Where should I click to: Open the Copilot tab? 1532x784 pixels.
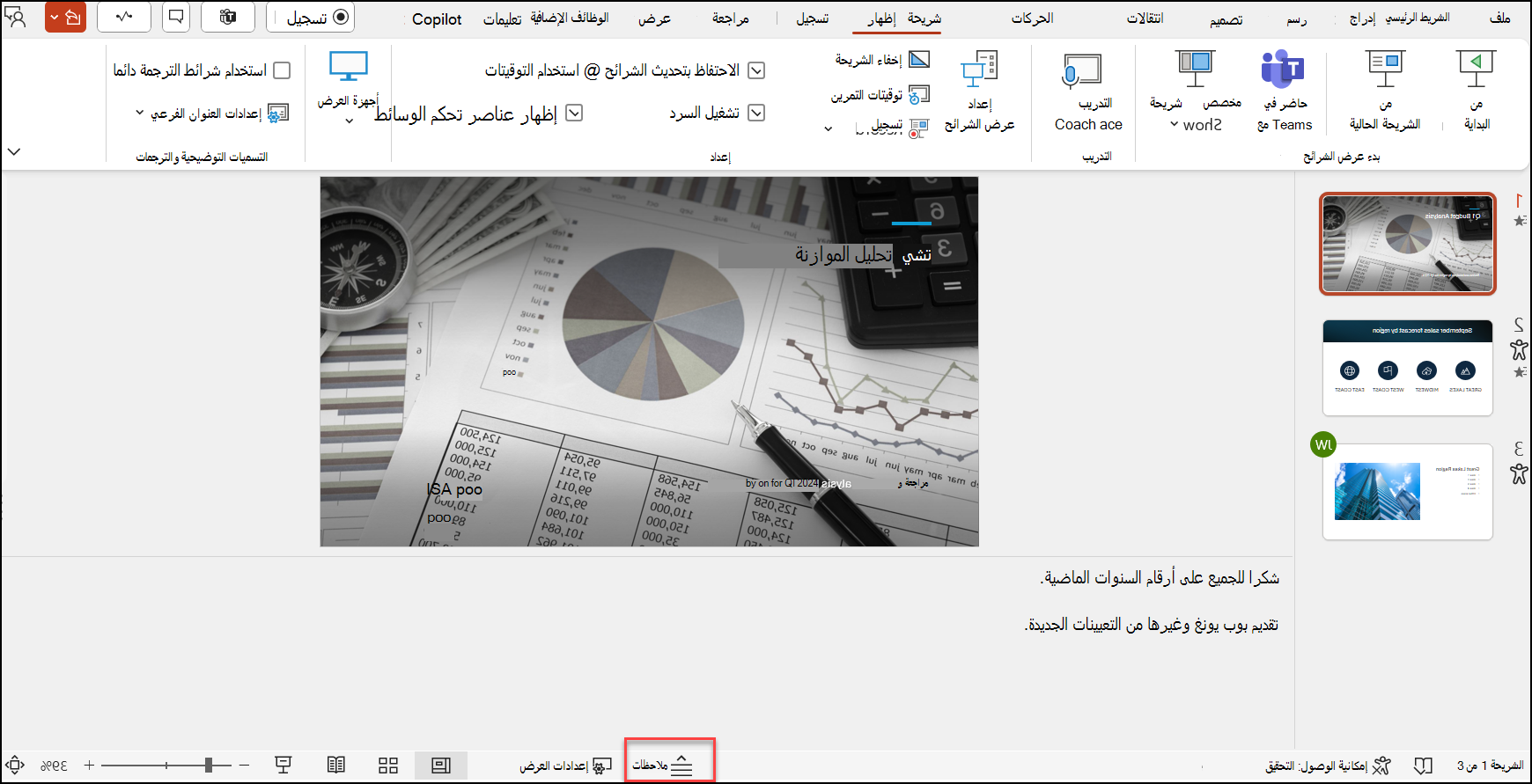point(437,18)
